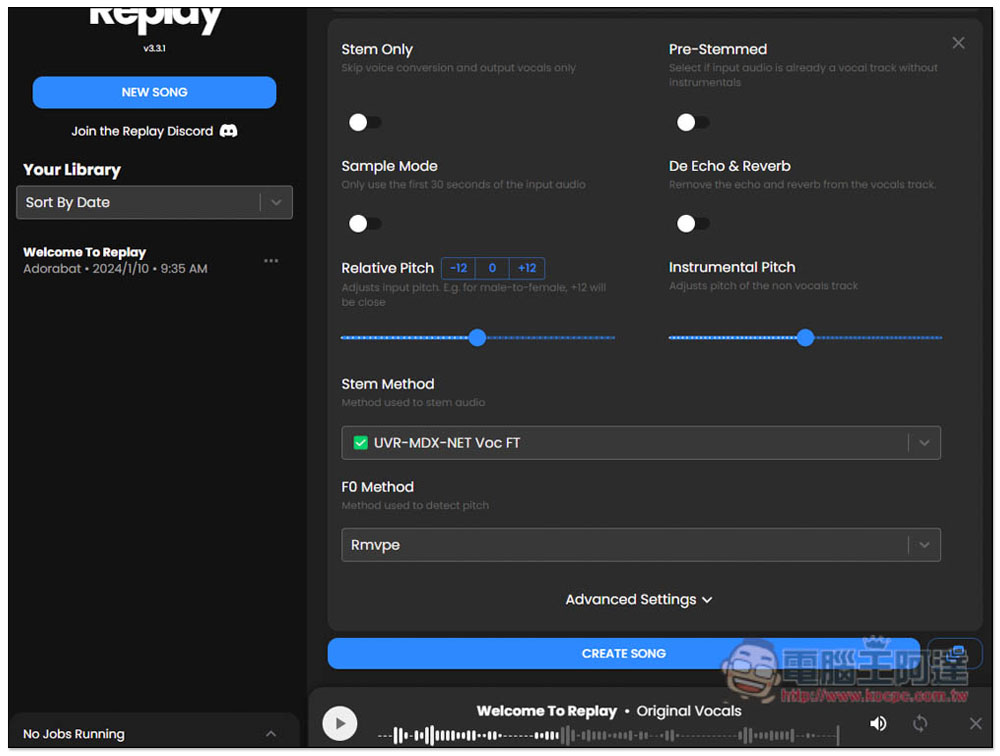
Task: Toggle the Pre-Stemmed switch
Action: coord(693,122)
